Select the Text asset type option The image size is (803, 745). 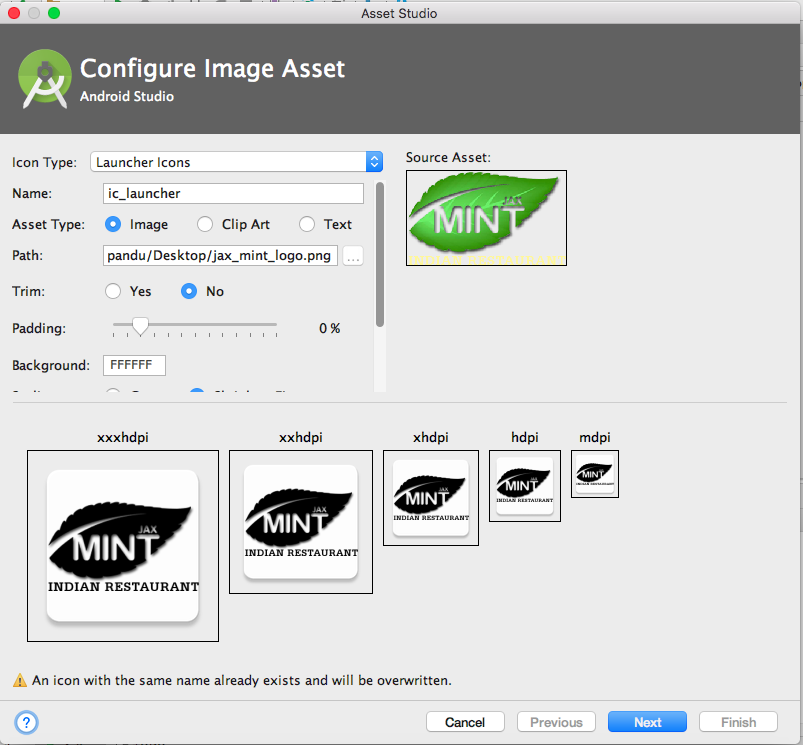click(307, 225)
